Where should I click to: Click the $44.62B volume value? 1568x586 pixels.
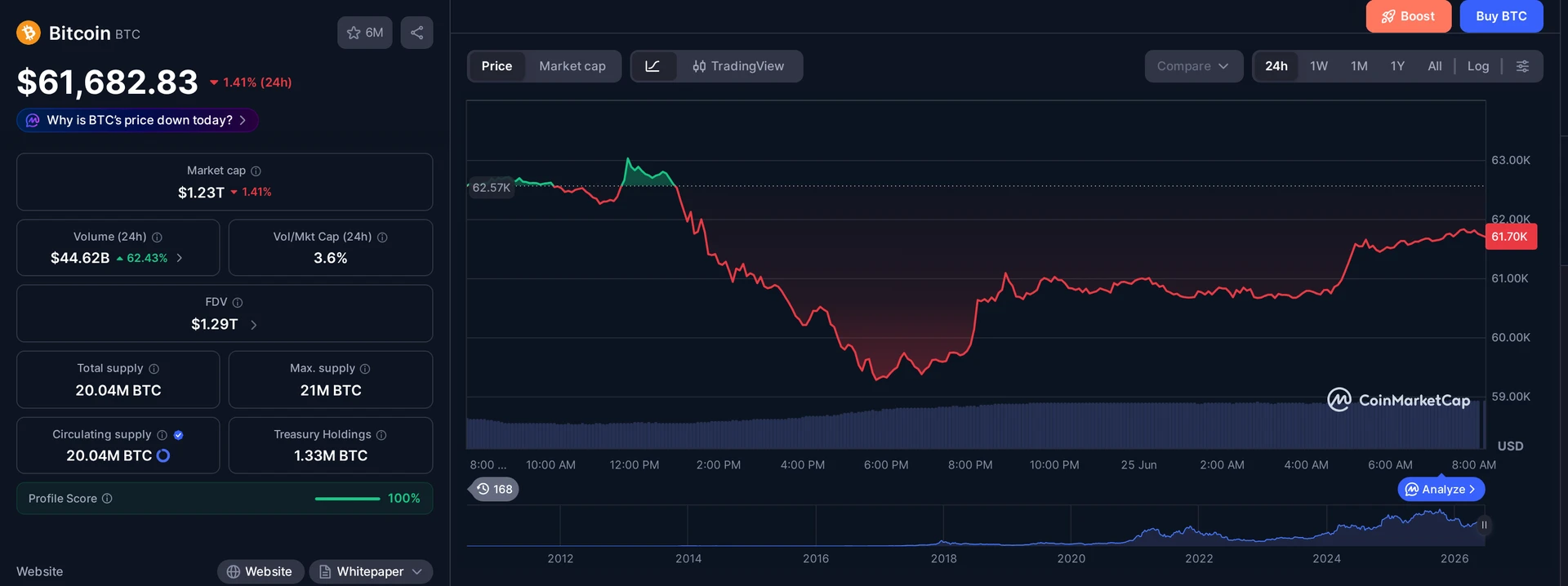tap(80, 258)
